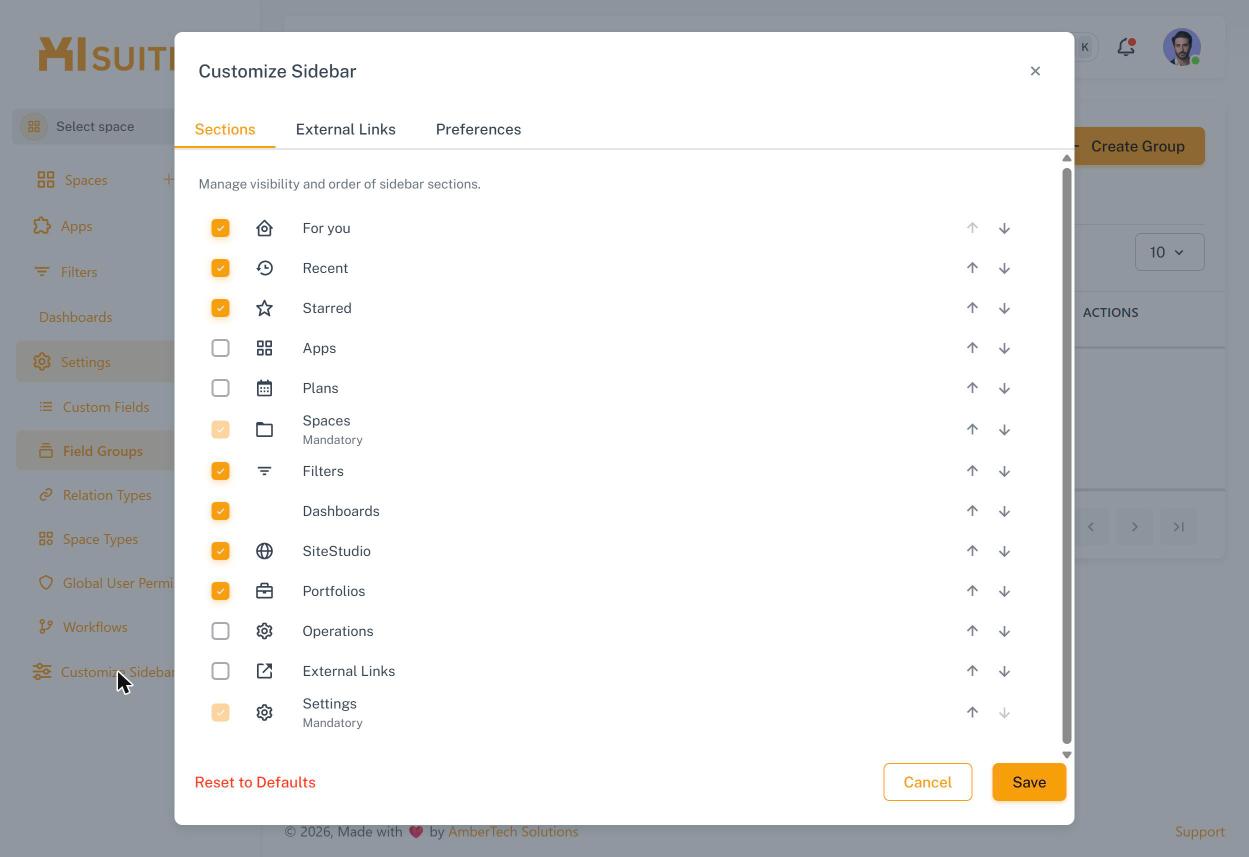
Task: Click the scrollbar down arrow
Action: click(1066, 755)
